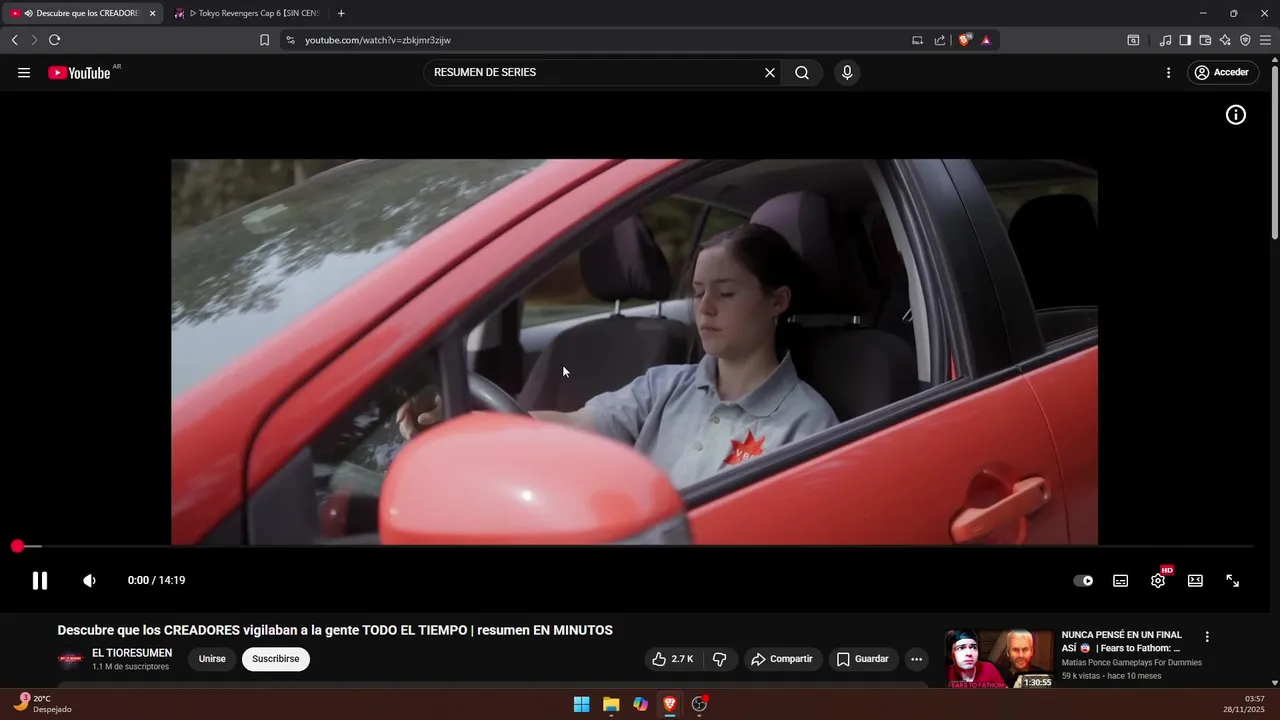Screen dimensions: 1280x720
Task: Click the Unirse membership button
Action: (212, 659)
